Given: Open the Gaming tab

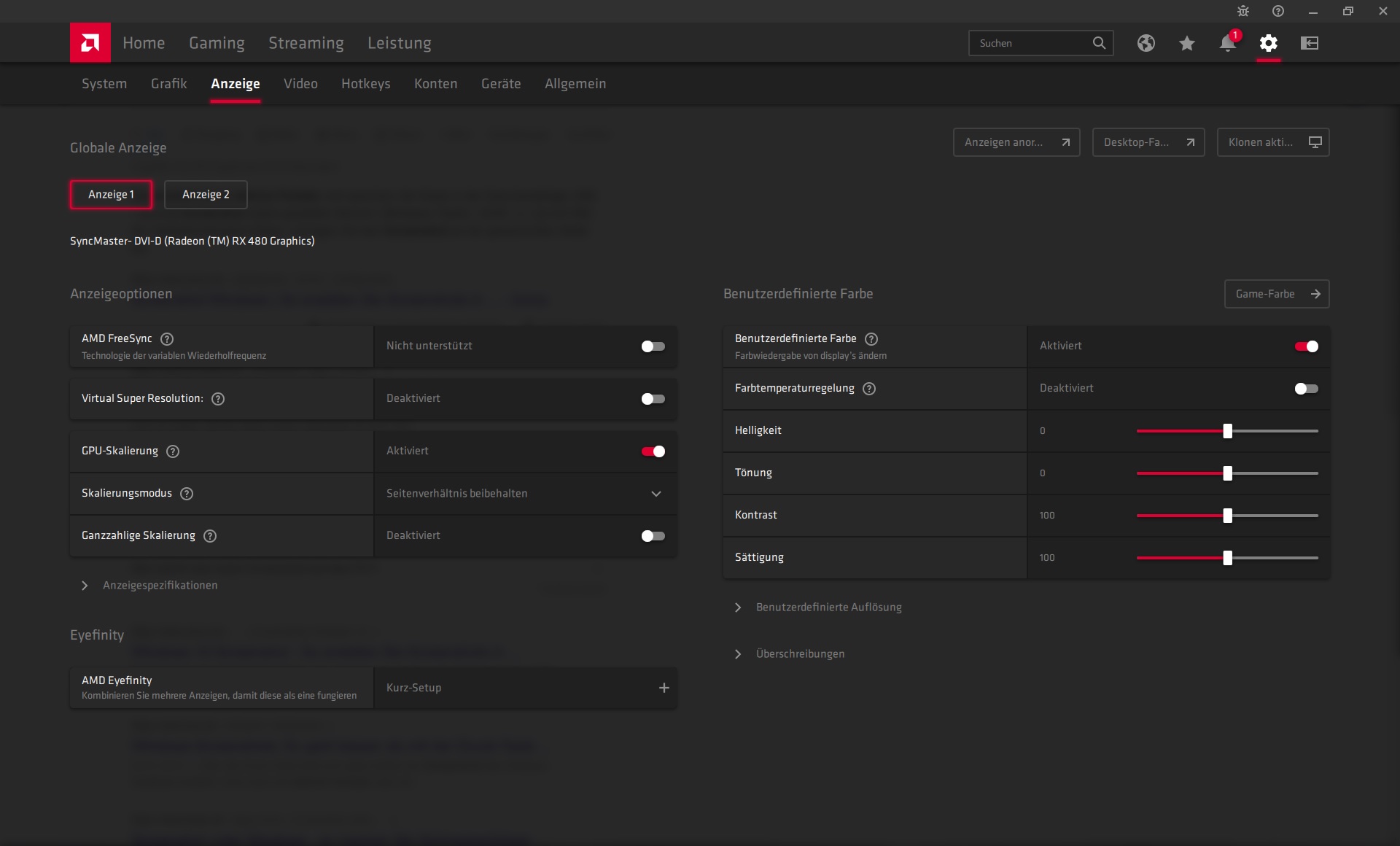Looking at the screenshot, I should coord(217,43).
